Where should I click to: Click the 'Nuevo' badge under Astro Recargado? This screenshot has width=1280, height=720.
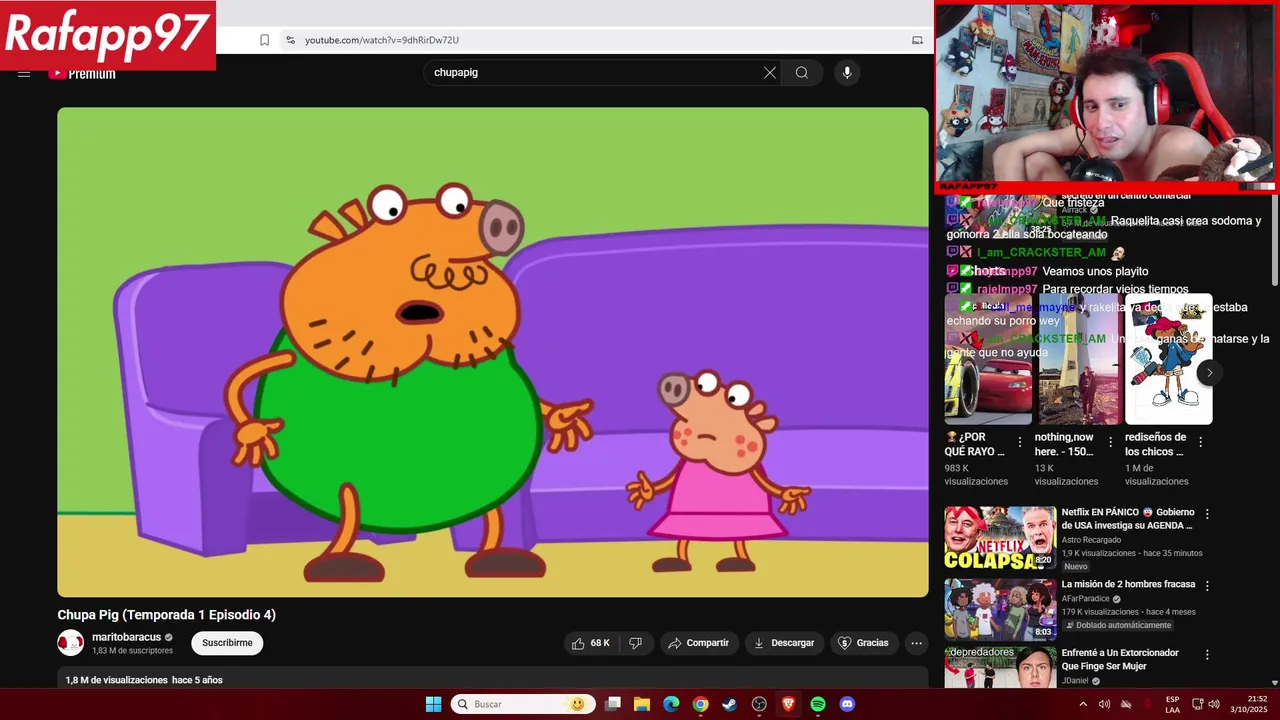click(x=1076, y=566)
